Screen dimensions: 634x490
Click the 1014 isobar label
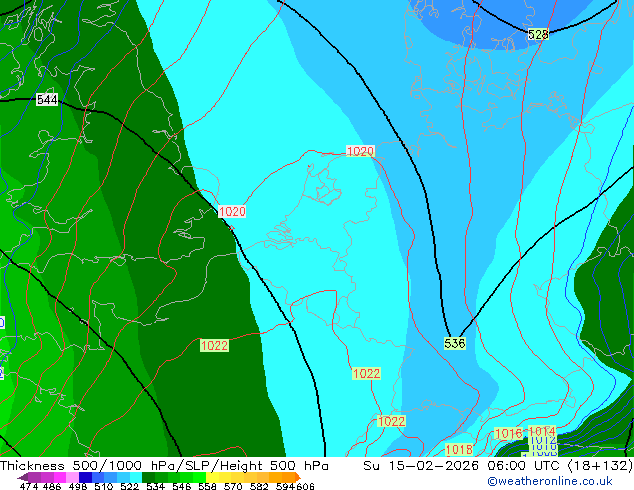[x=542, y=431]
